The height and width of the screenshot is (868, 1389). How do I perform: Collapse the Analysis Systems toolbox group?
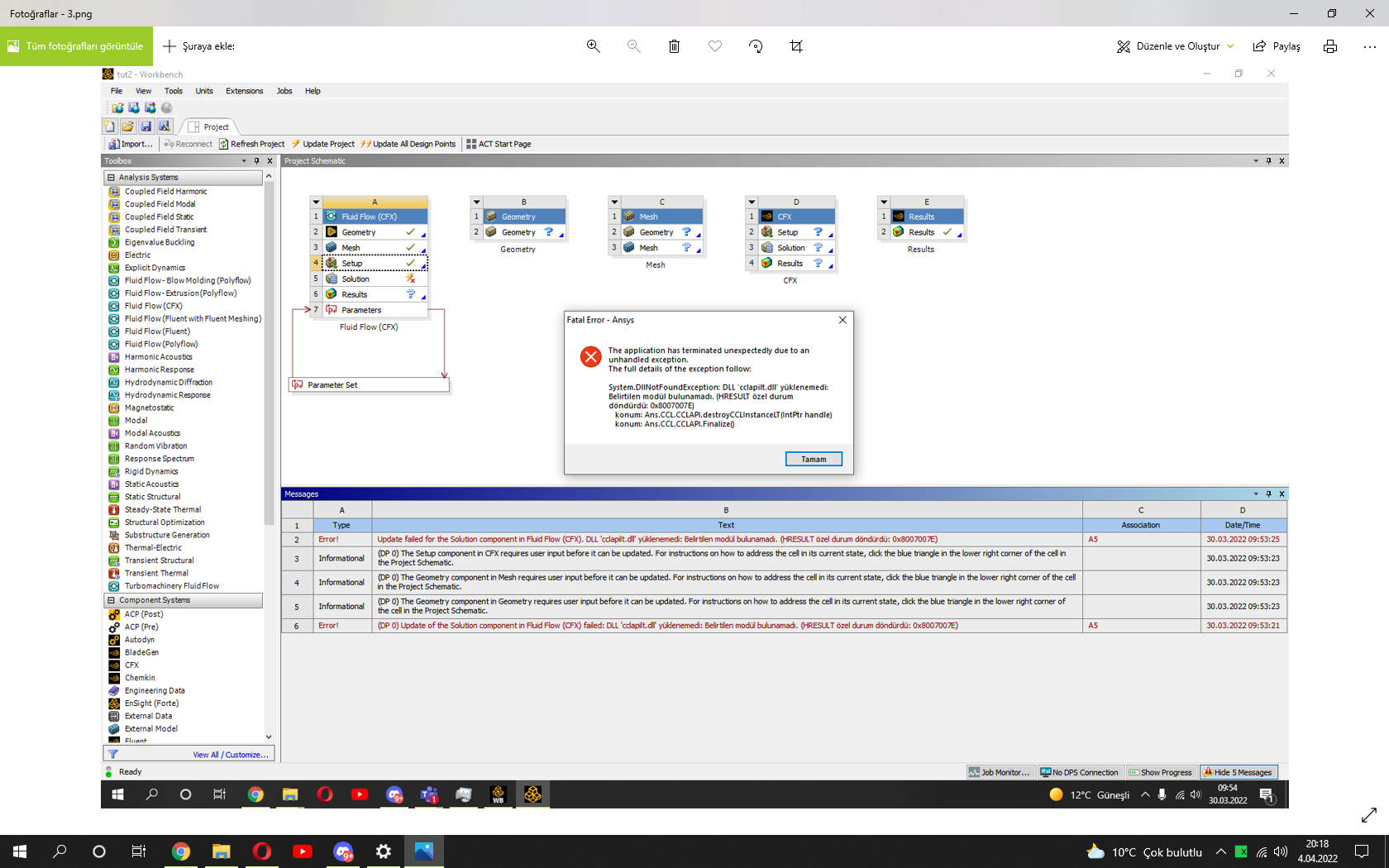pos(111,177)
